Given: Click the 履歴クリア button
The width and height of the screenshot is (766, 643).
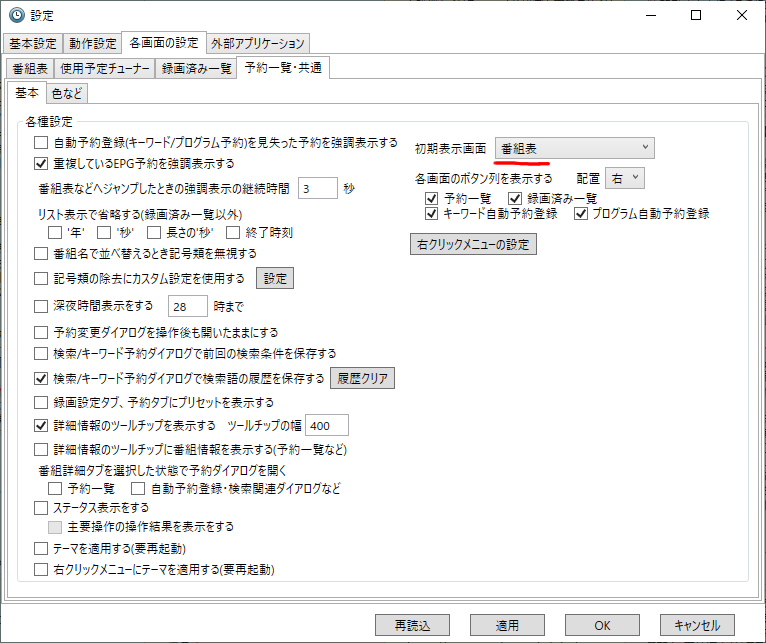Looking at the screenshot, I should point(362,378).
